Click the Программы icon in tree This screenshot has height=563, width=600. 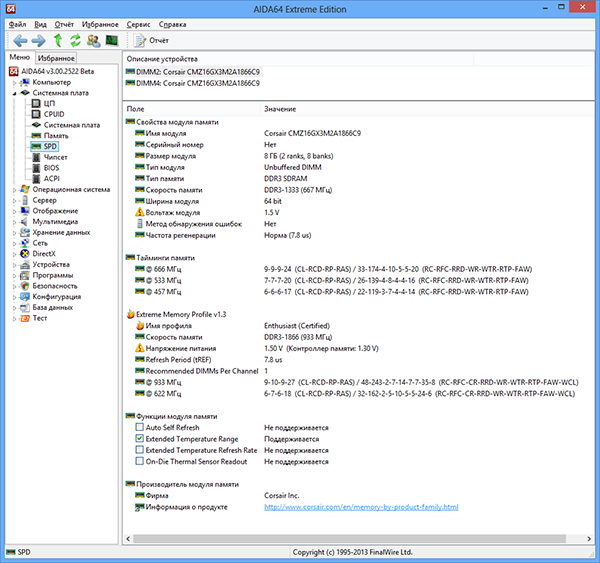tap(25, 275)
